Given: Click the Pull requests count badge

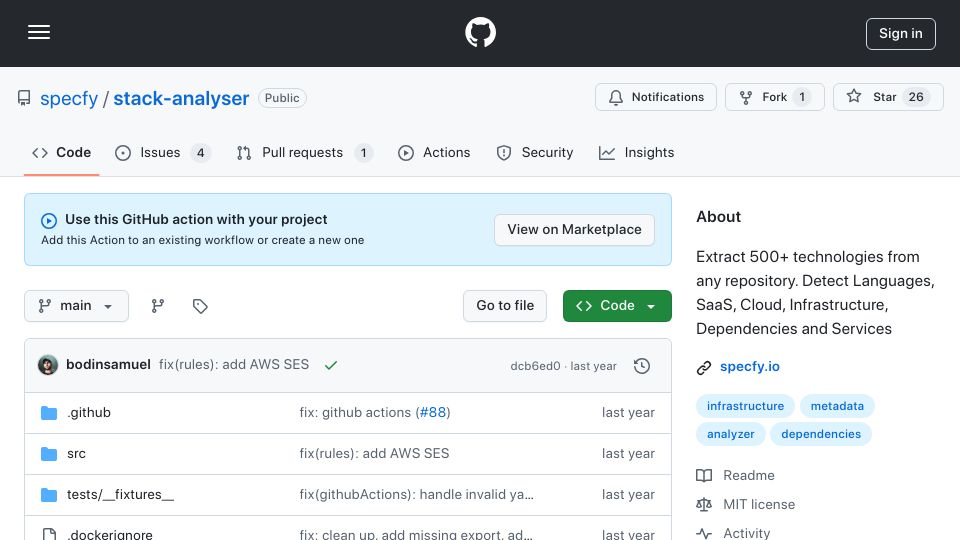Looking at the screenshot, I should tap(363, 153).
